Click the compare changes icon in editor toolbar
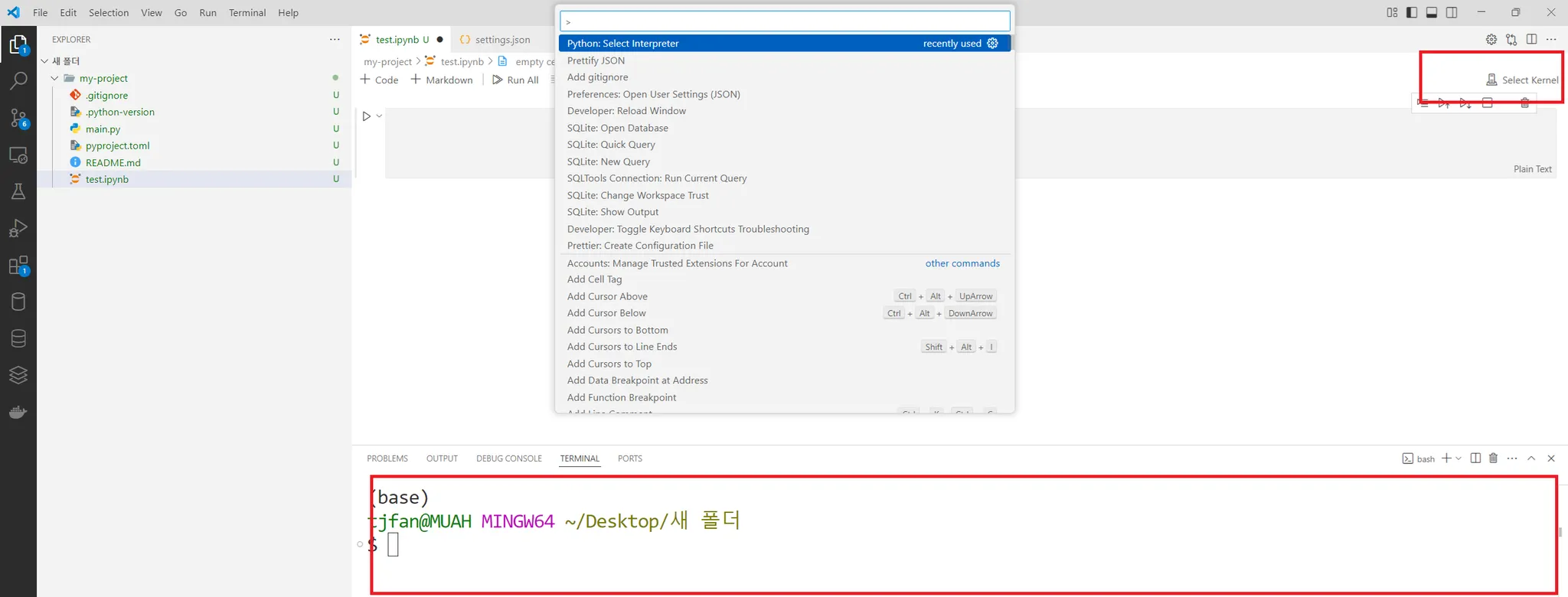The width and height of the screenshot is (1568, 597). point(1511,40)
